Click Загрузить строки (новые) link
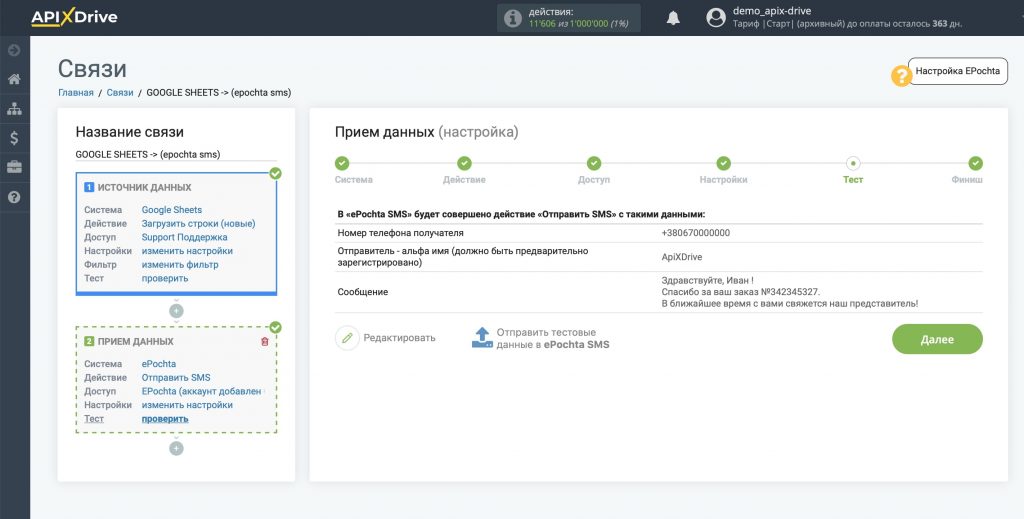 pos(199,223)
